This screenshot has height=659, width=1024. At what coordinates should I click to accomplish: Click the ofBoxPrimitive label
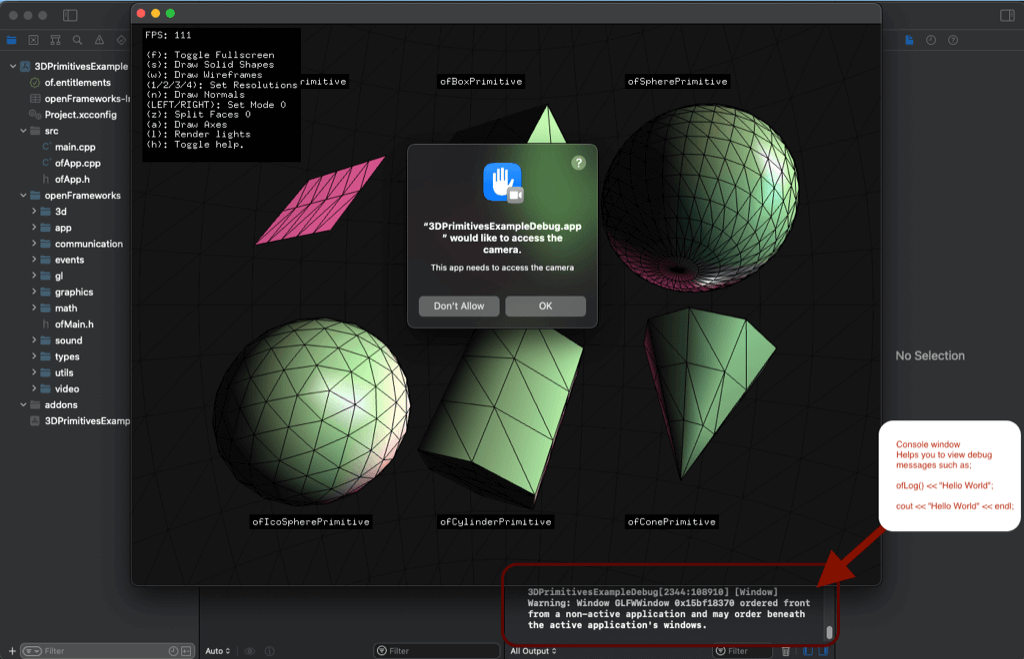pos(481,82)
